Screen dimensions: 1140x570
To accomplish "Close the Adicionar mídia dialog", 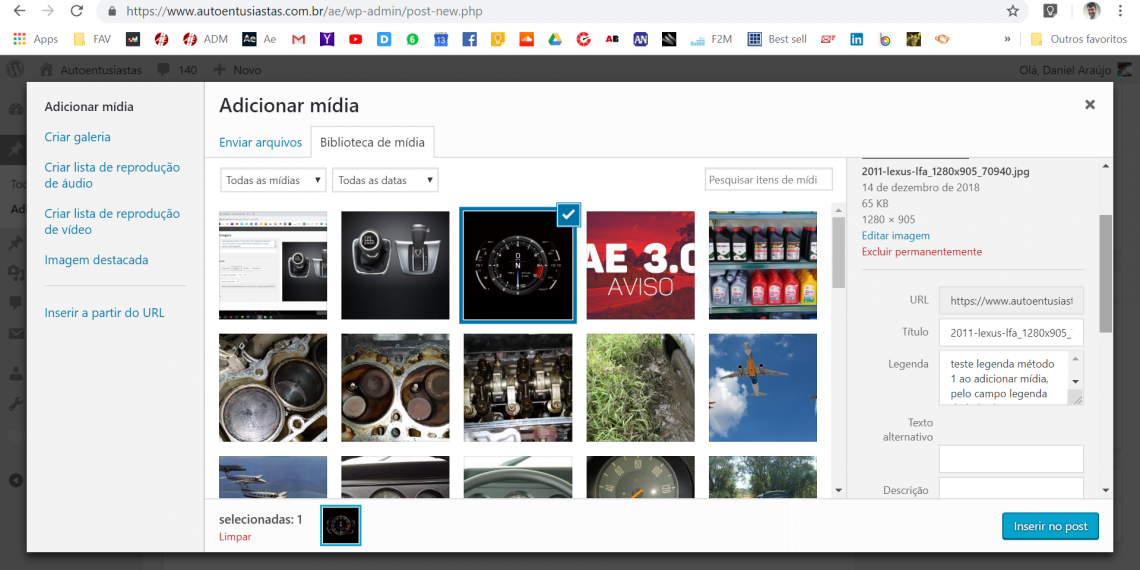I will (x=1090, y=104).
